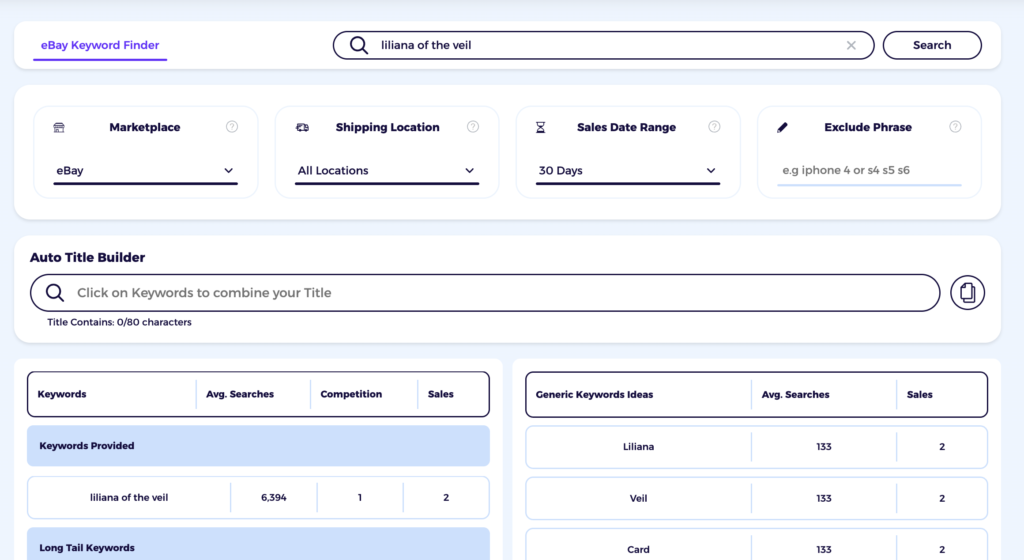This screenshot has height=560, width=1024.
Task: Click the Marketplace store icon
Action: click(59, 127)
